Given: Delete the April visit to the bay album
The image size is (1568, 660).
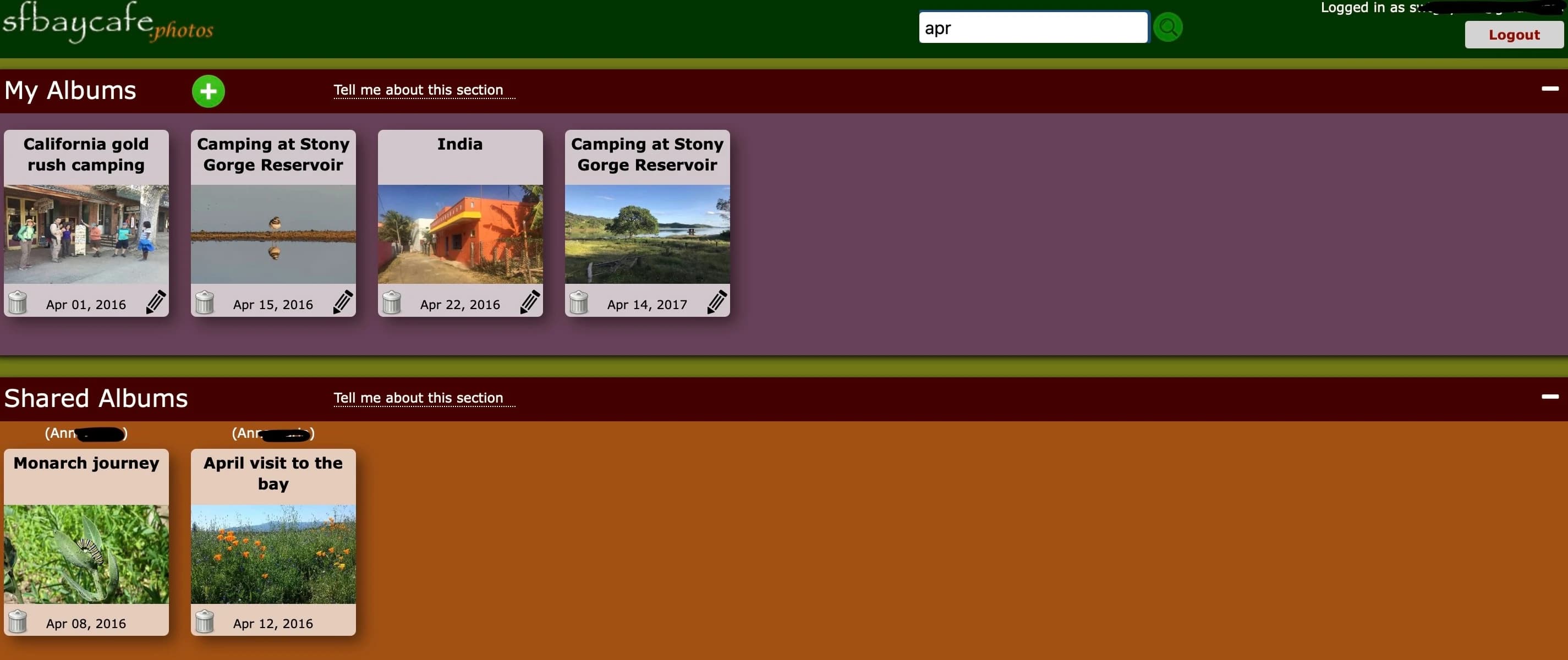Looking at the screenshot, I should coord(205,621).
